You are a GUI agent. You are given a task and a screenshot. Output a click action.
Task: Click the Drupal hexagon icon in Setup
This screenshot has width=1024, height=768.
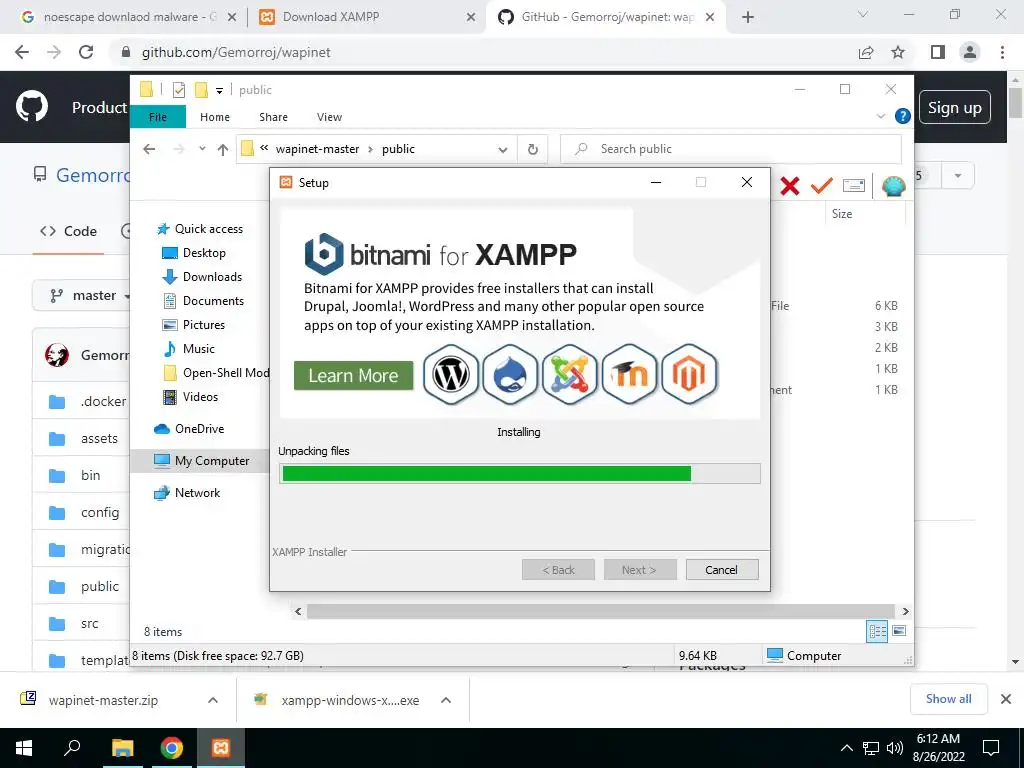point(510,375)
